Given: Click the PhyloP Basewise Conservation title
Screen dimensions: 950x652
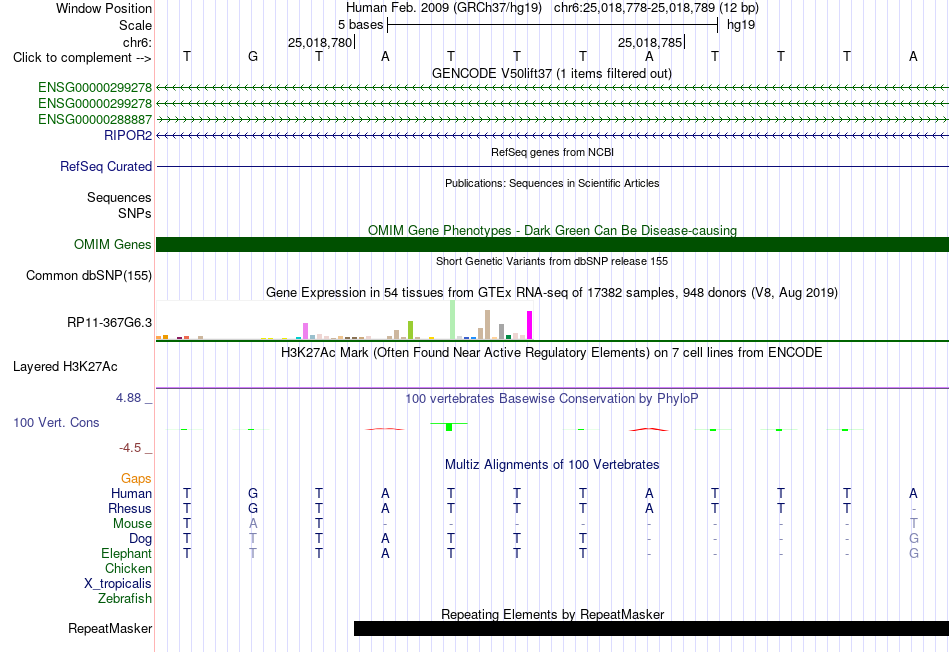Looking at the screenshot, I should (552, 398).
